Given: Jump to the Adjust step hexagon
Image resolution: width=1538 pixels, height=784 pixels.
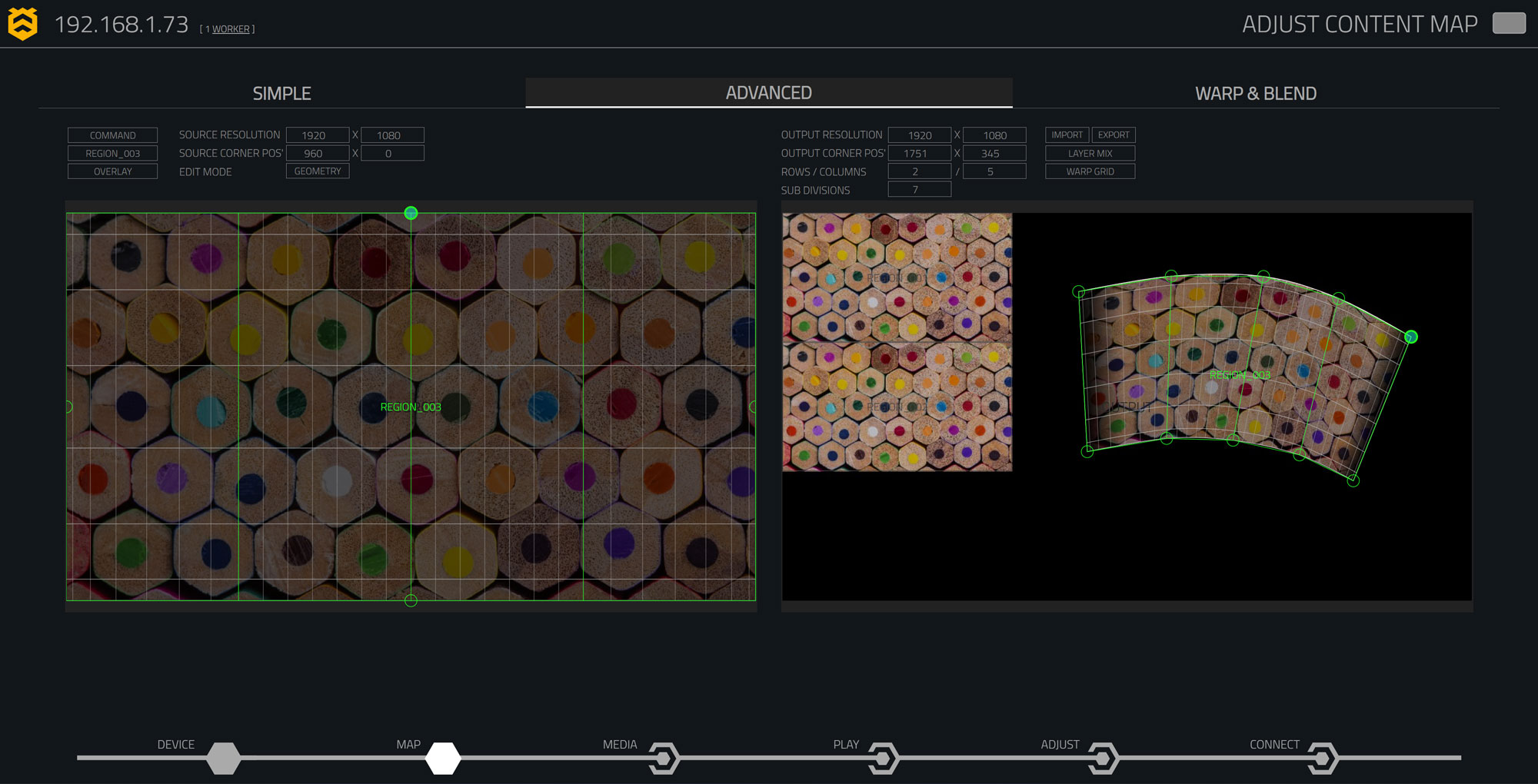Looking at the screenshot, I should tap(1104, 758).
